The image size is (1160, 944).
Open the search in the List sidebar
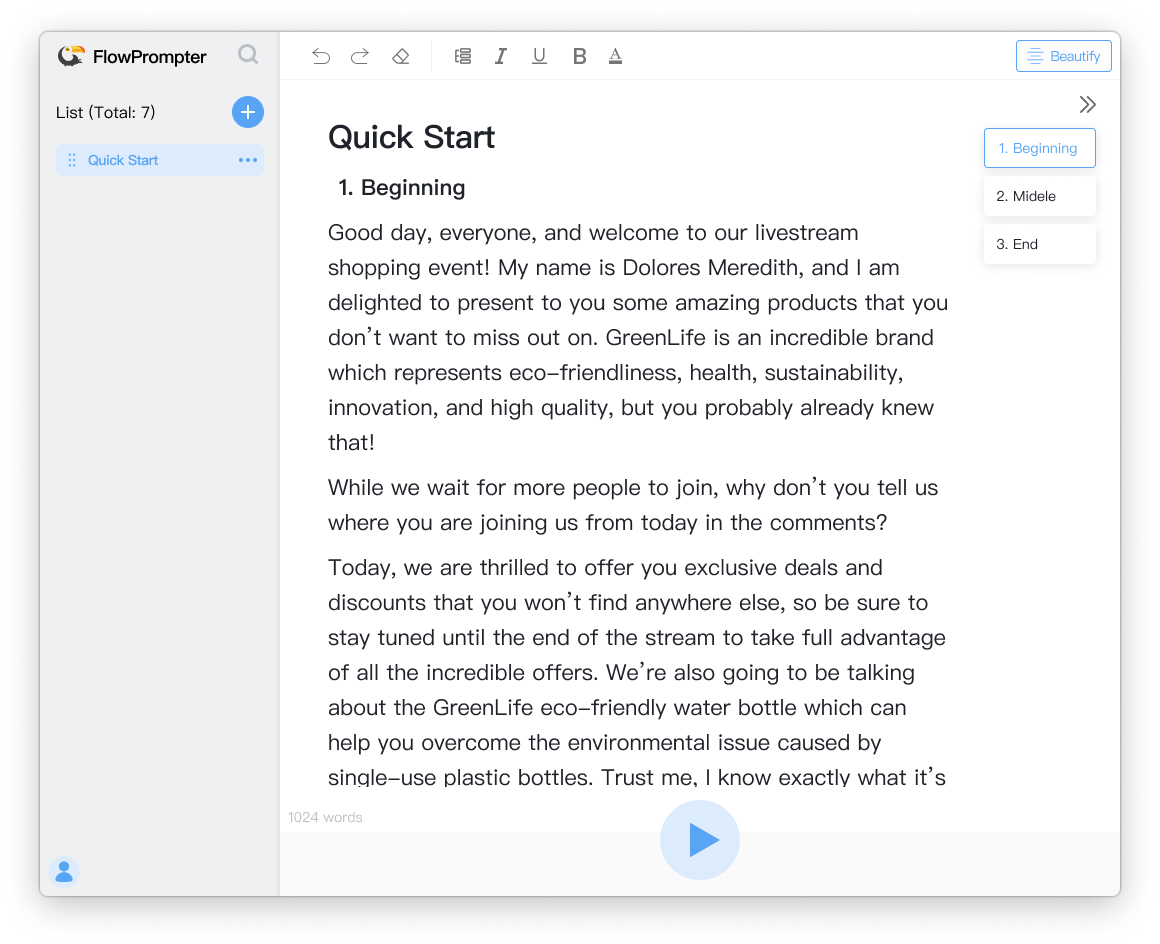[x=247, y=55]
